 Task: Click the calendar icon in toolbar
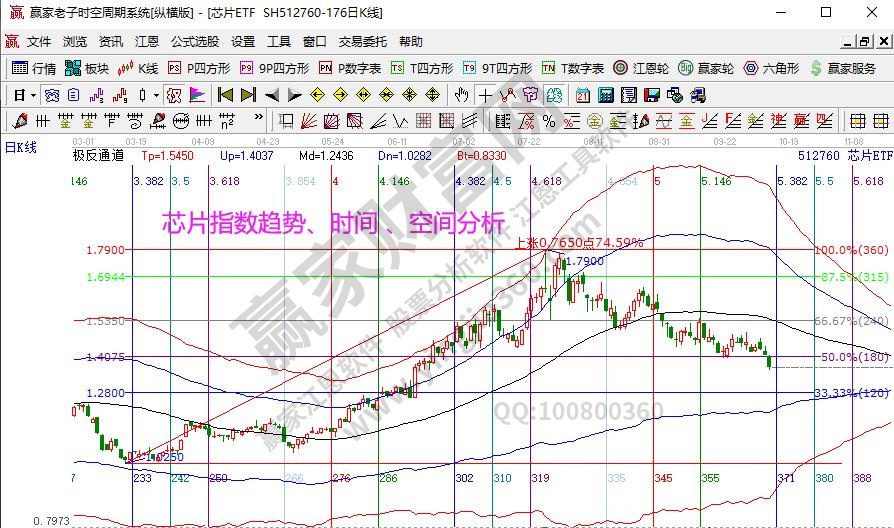click(x=583, y=95)
